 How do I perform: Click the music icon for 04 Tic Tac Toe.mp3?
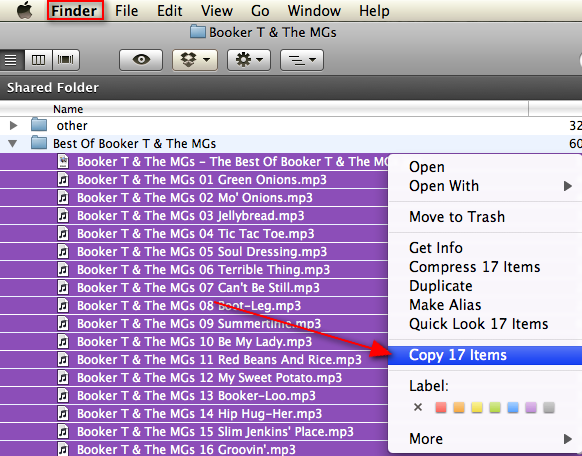(x=63, y=233)
